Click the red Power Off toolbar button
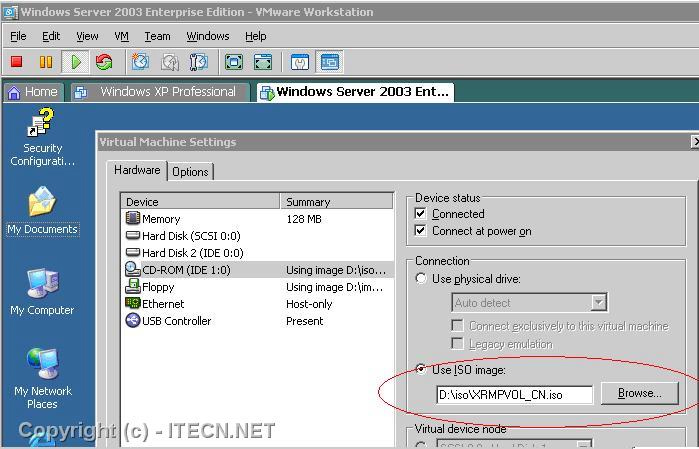The image size is (699, 449). pos(17,62)
